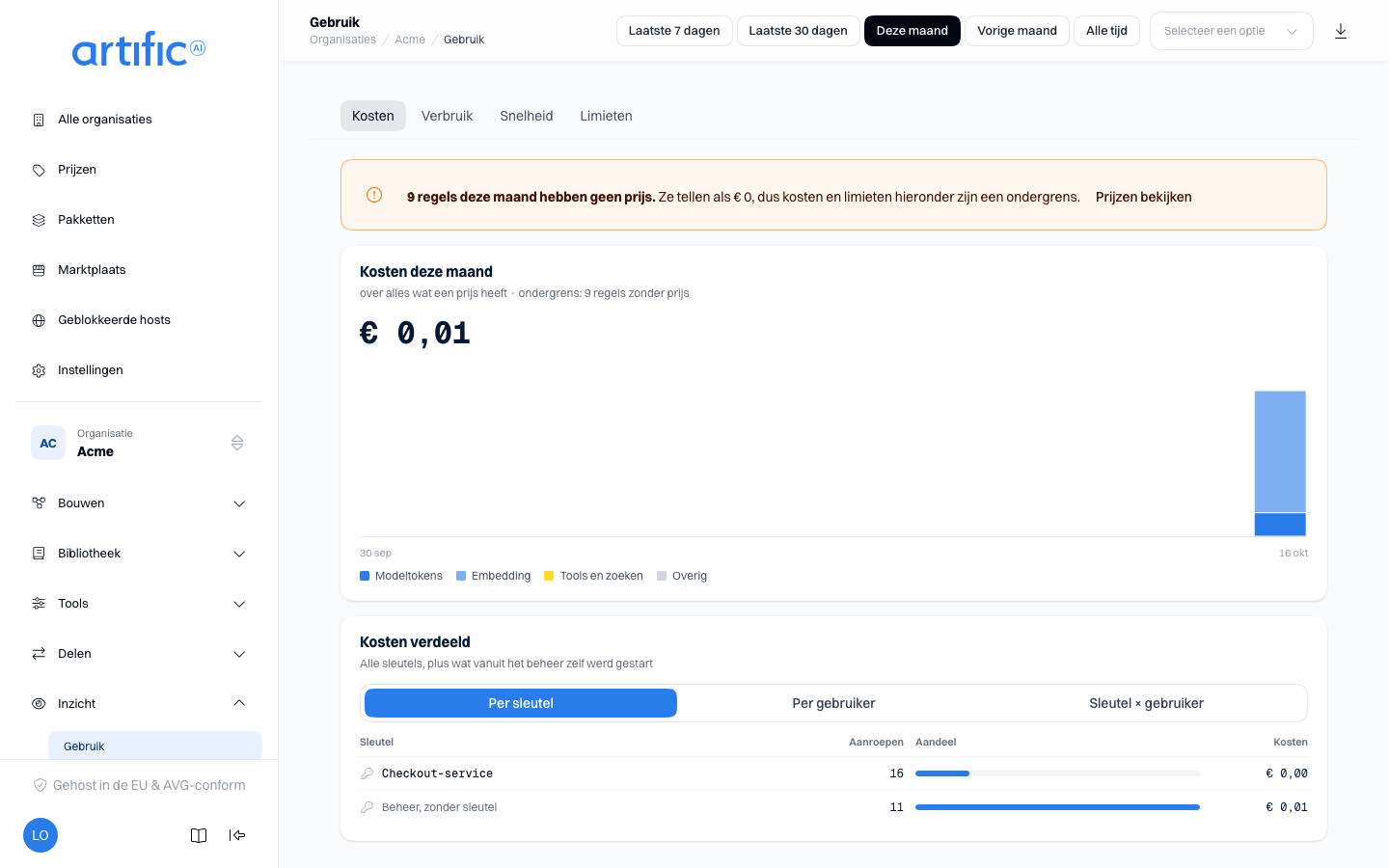Select the Laatste 7 dagen range
This screenshot has width=1389, height=868.
click(674, 31)
